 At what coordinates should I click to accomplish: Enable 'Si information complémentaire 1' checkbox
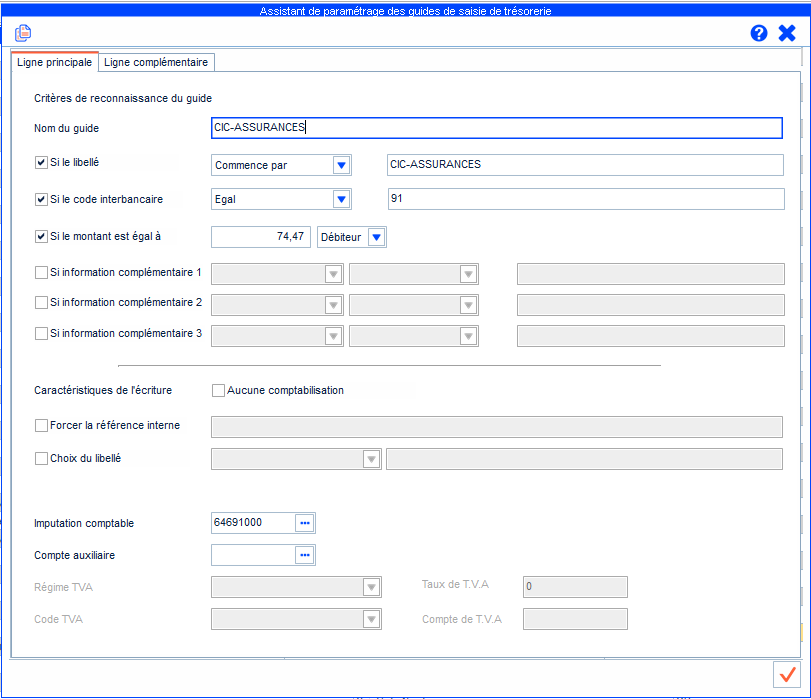[41, 272]
